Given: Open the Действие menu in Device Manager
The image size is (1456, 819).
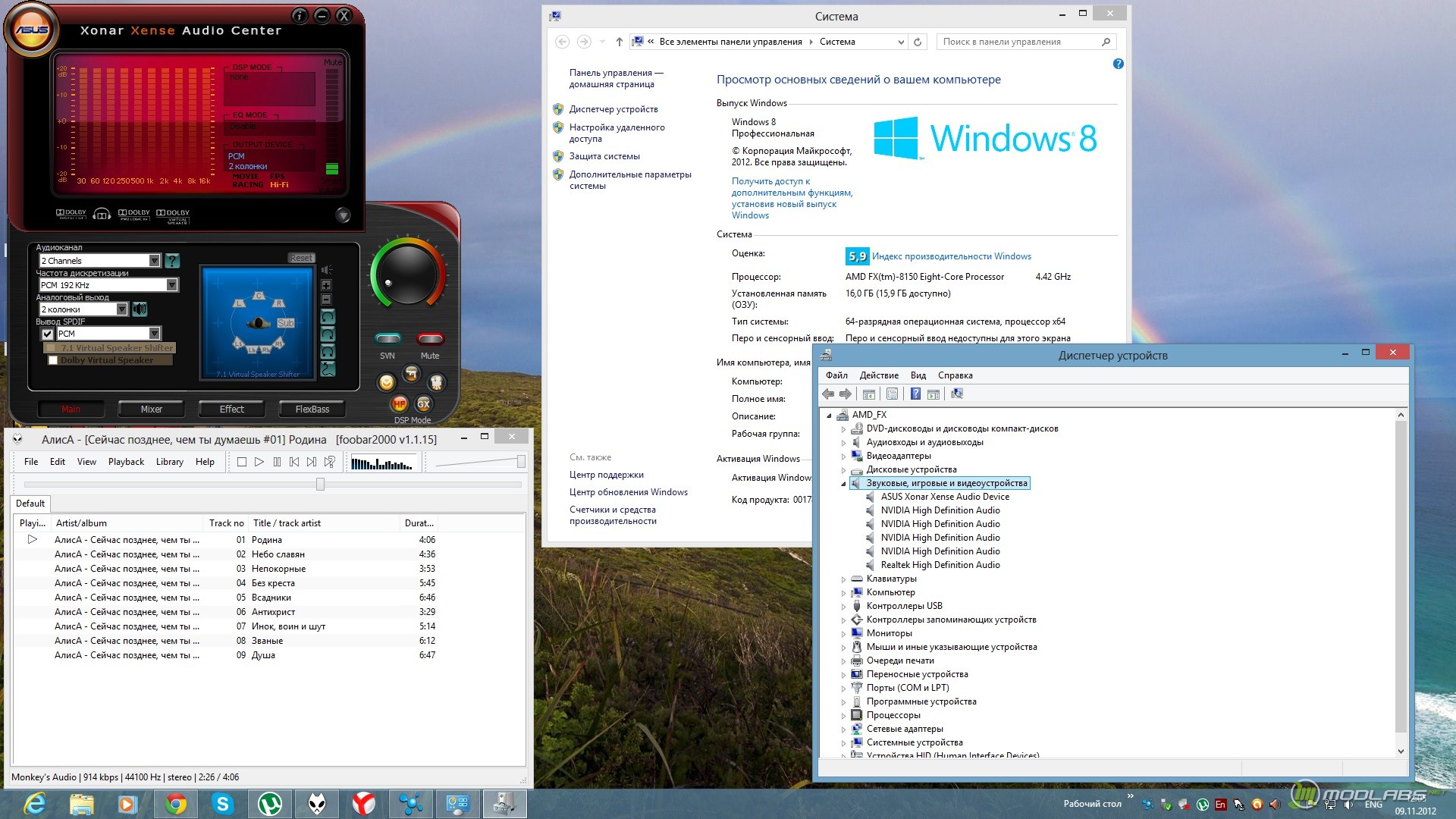Looking at the screenshot, I should point(879,375).
